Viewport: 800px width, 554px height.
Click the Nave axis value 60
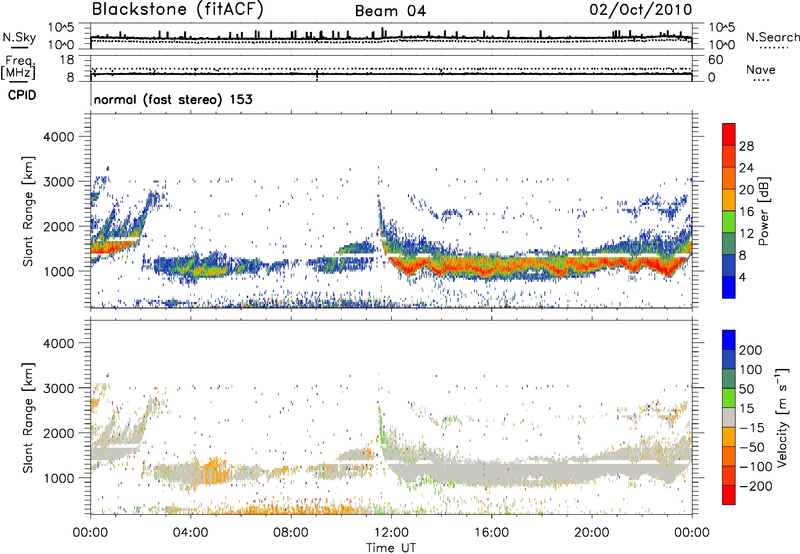[715, 60]
